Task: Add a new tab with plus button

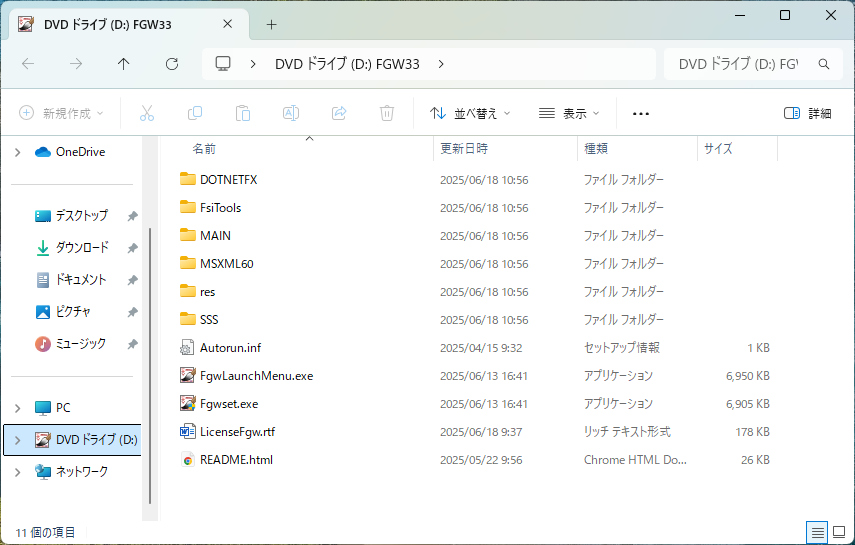Action: click(x=271, y=24)
